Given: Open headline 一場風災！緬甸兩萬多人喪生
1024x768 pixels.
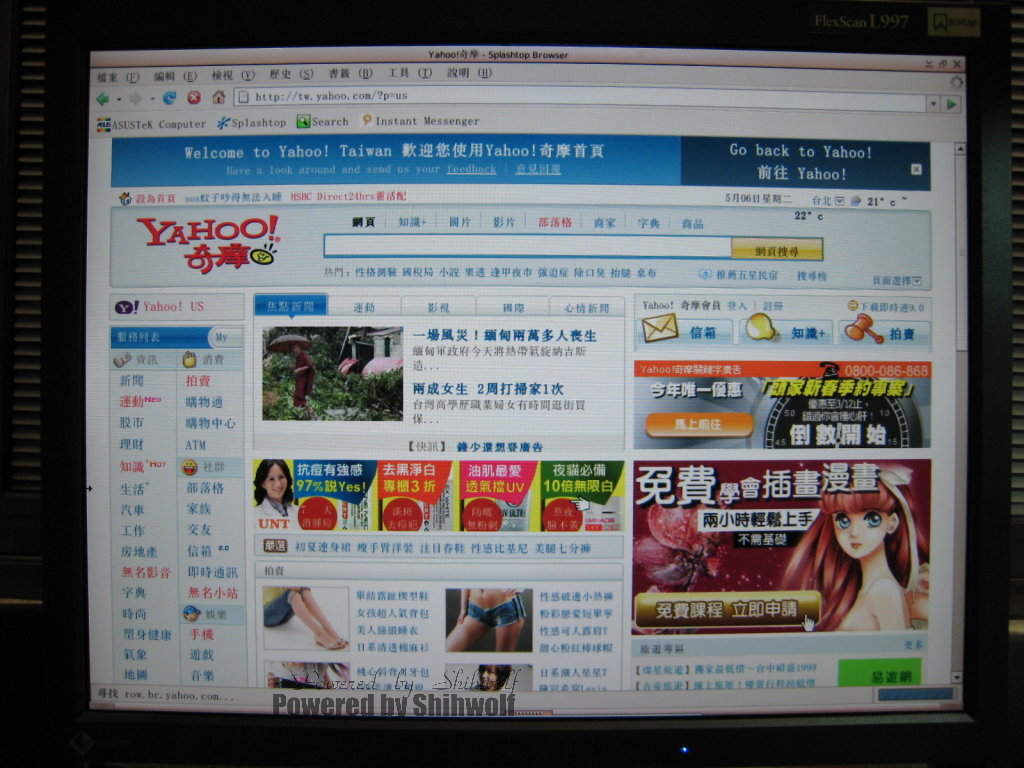Looking at the screenshot, I should point(504,336).
